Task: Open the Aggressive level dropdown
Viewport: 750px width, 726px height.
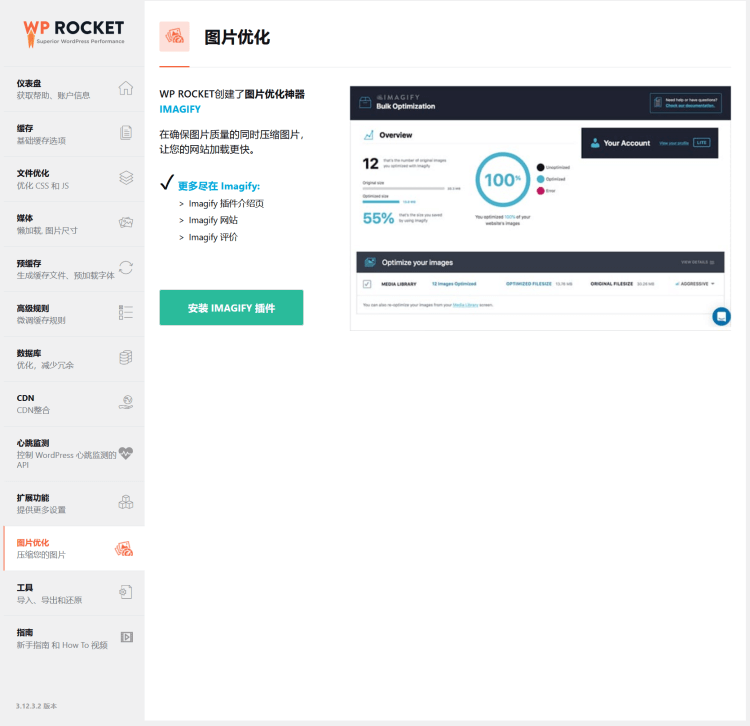Action: coord(695,284)
